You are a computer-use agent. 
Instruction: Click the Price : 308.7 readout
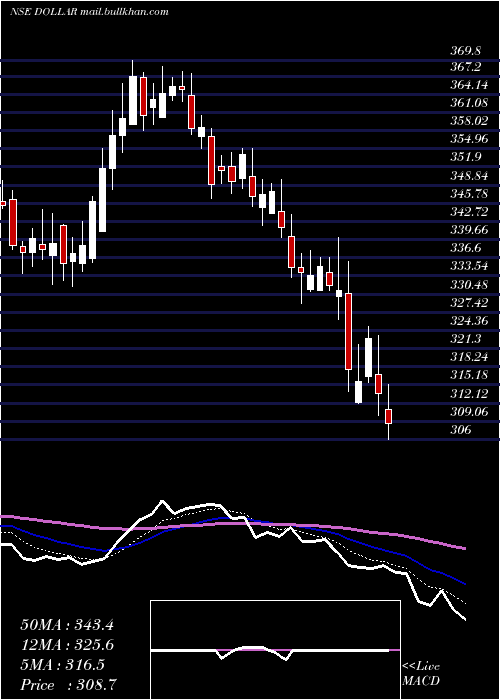[x=69, y=685]
